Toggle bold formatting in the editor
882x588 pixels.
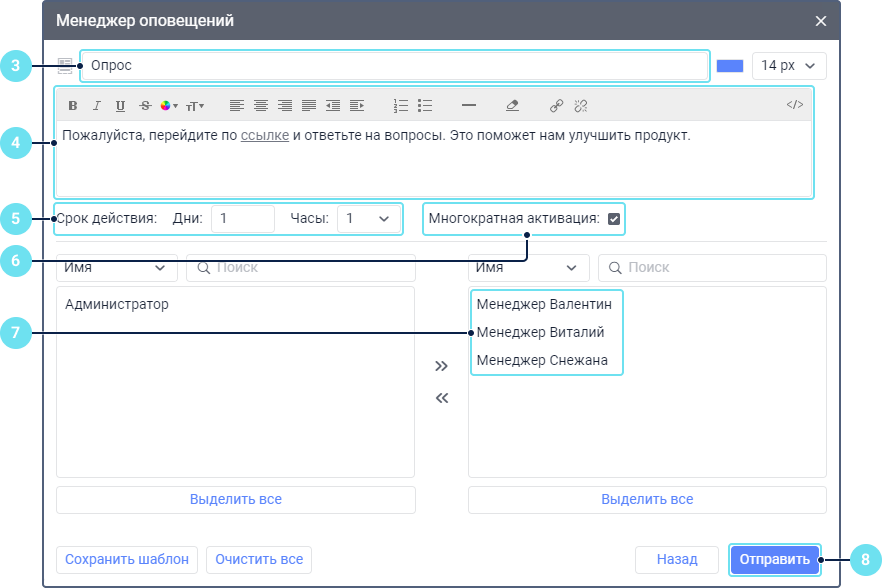click(72, 105)
